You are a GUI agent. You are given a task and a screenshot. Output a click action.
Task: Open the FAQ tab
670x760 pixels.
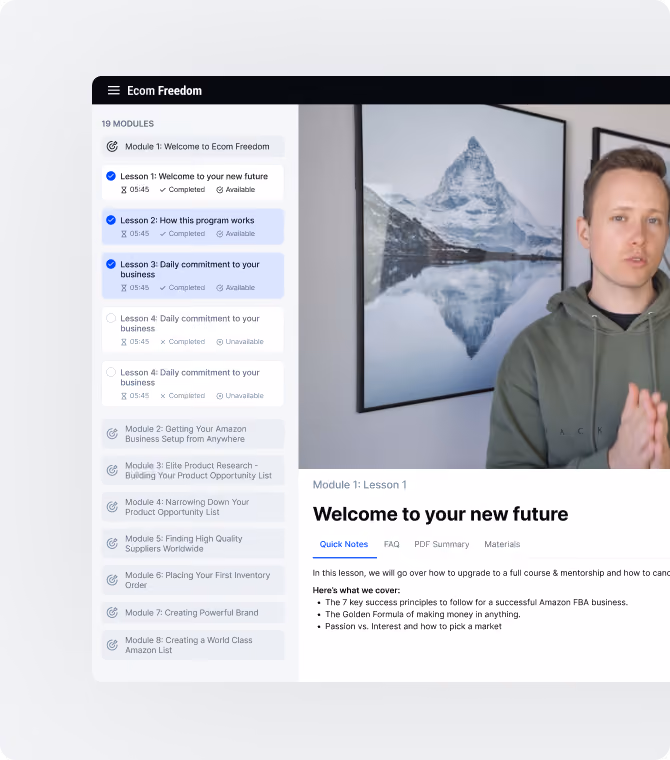click(x=392, y=544)
